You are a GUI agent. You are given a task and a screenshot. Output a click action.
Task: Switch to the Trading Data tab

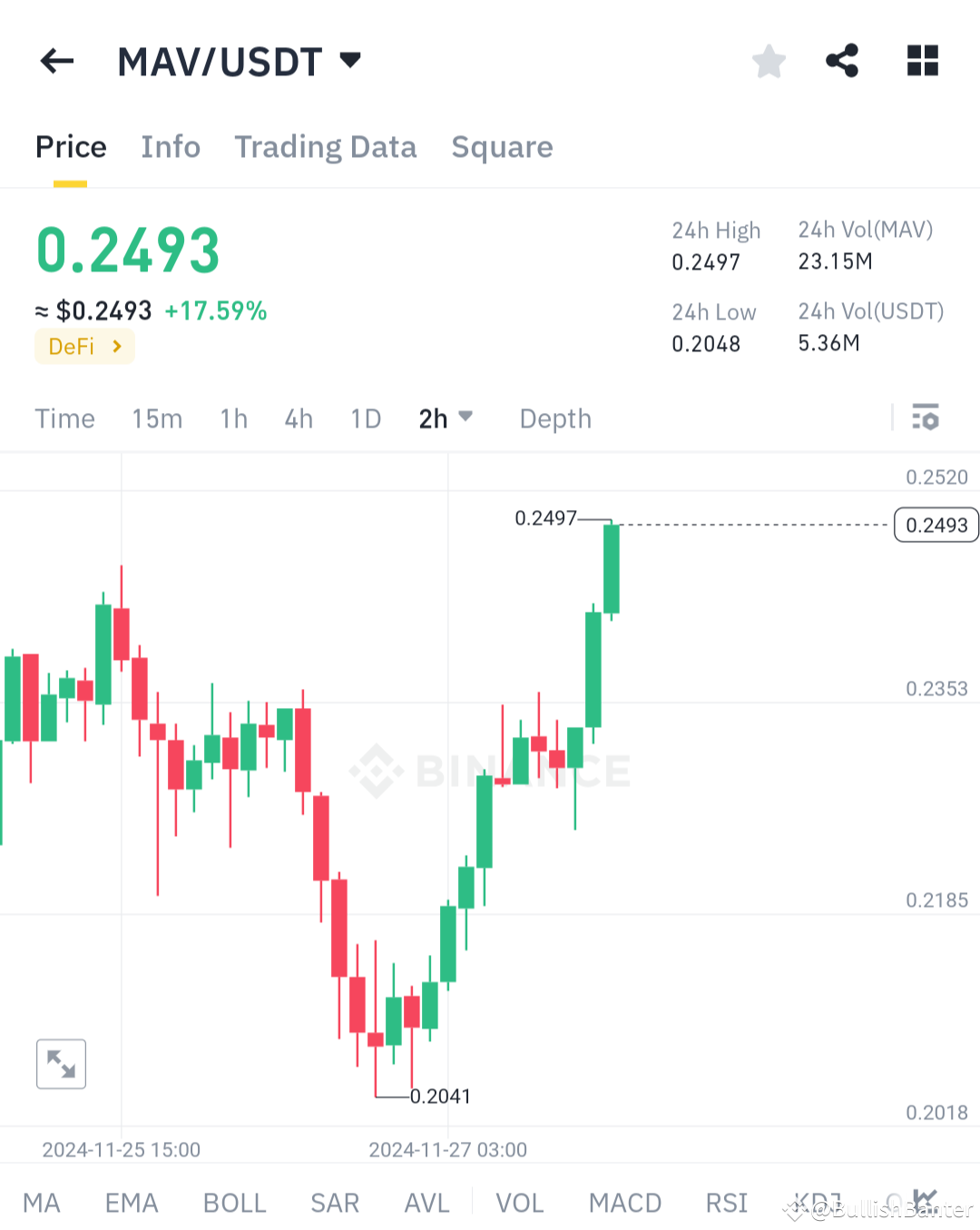coord(326,146)
